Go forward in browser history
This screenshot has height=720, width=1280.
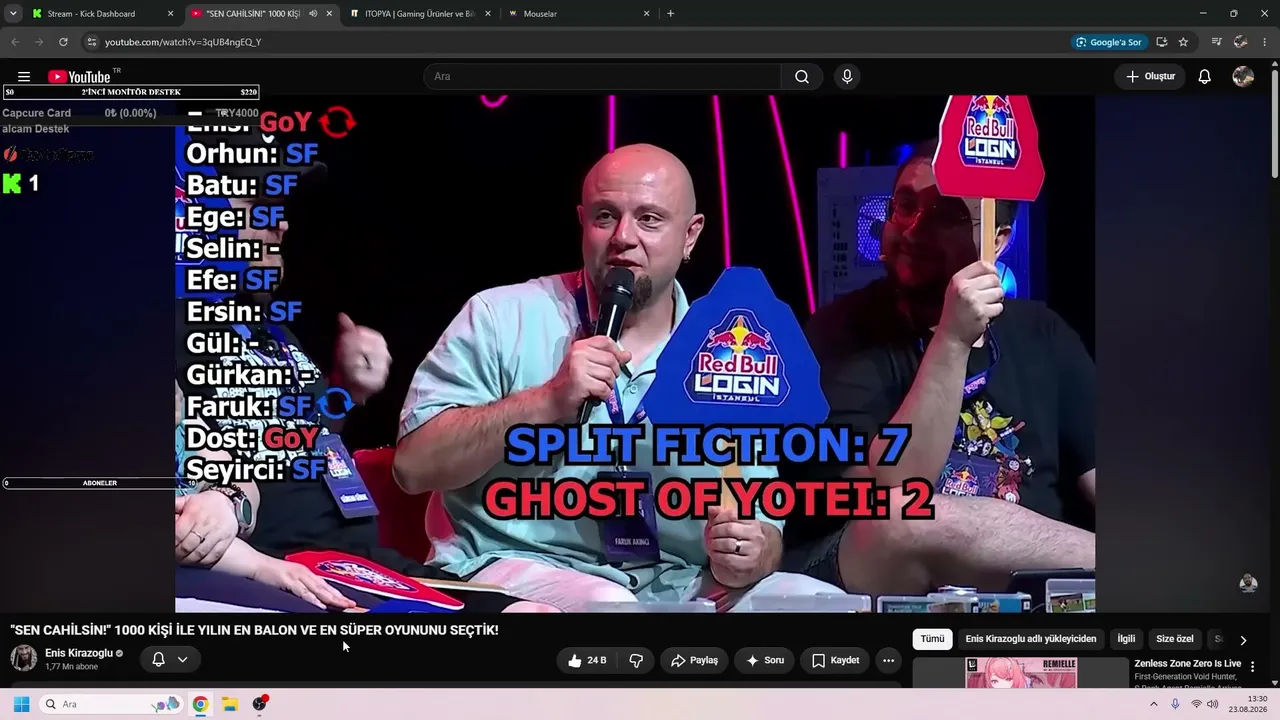coord(39,42)
